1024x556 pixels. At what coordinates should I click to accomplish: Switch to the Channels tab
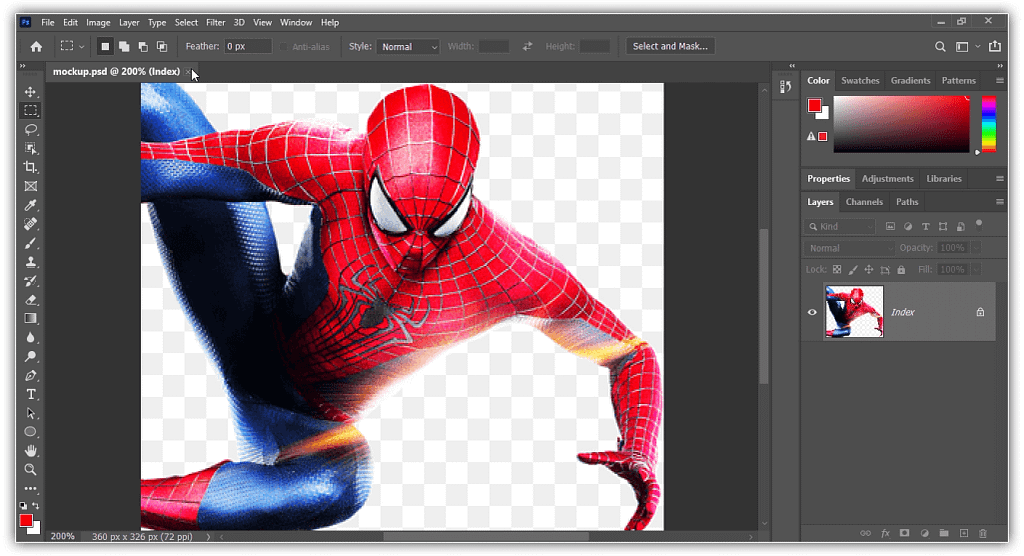tap(864, 202)
